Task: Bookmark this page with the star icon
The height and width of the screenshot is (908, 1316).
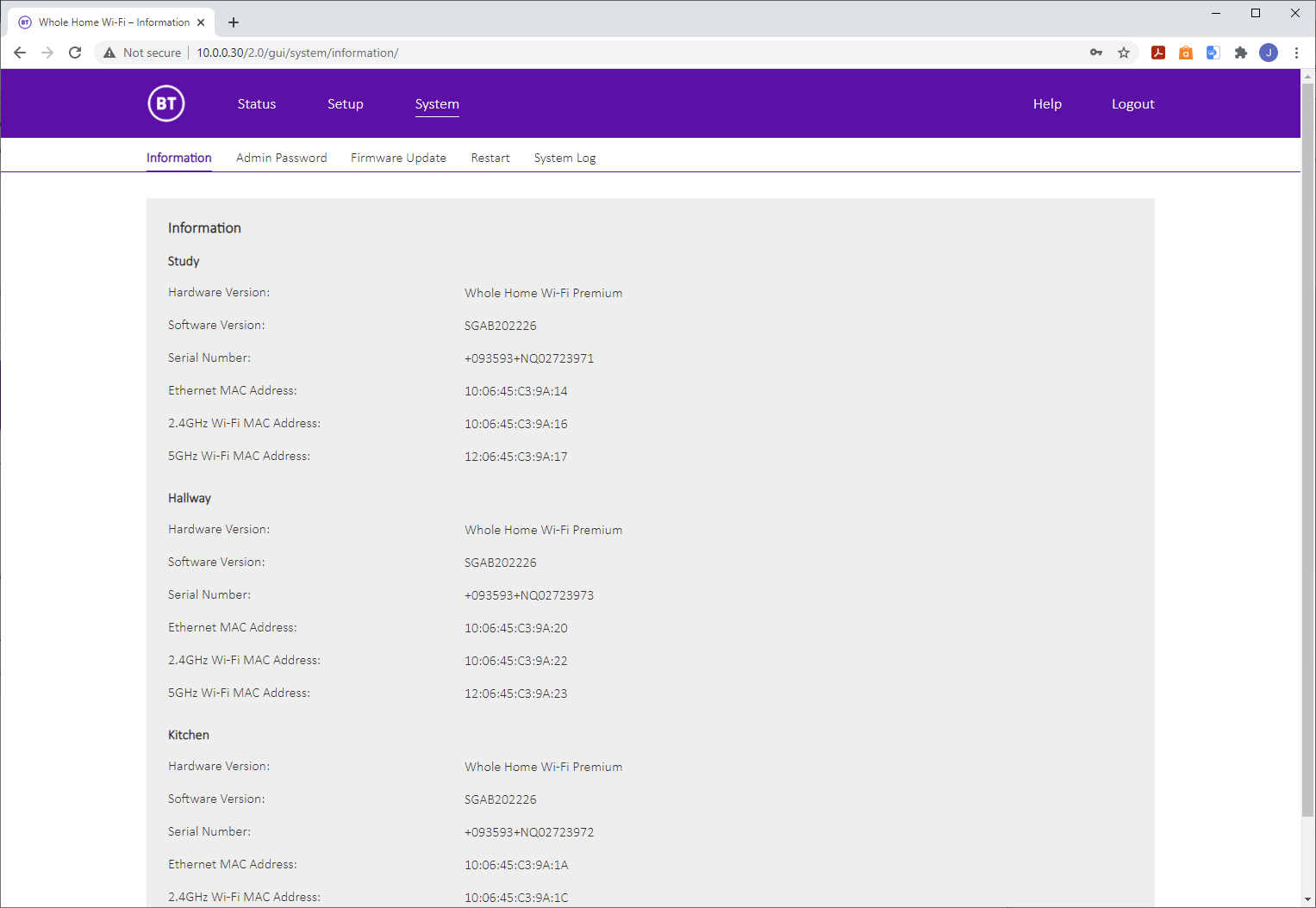Action: click(x=1124, y=53)
